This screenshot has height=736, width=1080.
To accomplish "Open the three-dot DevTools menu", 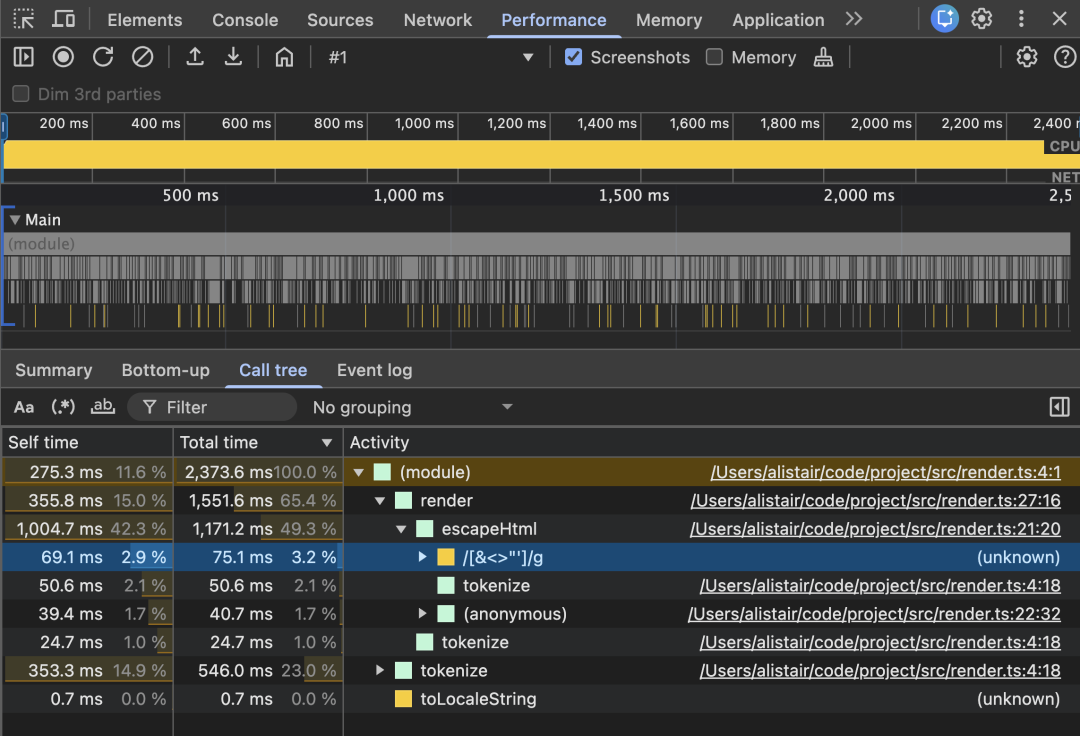I will click(1021, 19).
